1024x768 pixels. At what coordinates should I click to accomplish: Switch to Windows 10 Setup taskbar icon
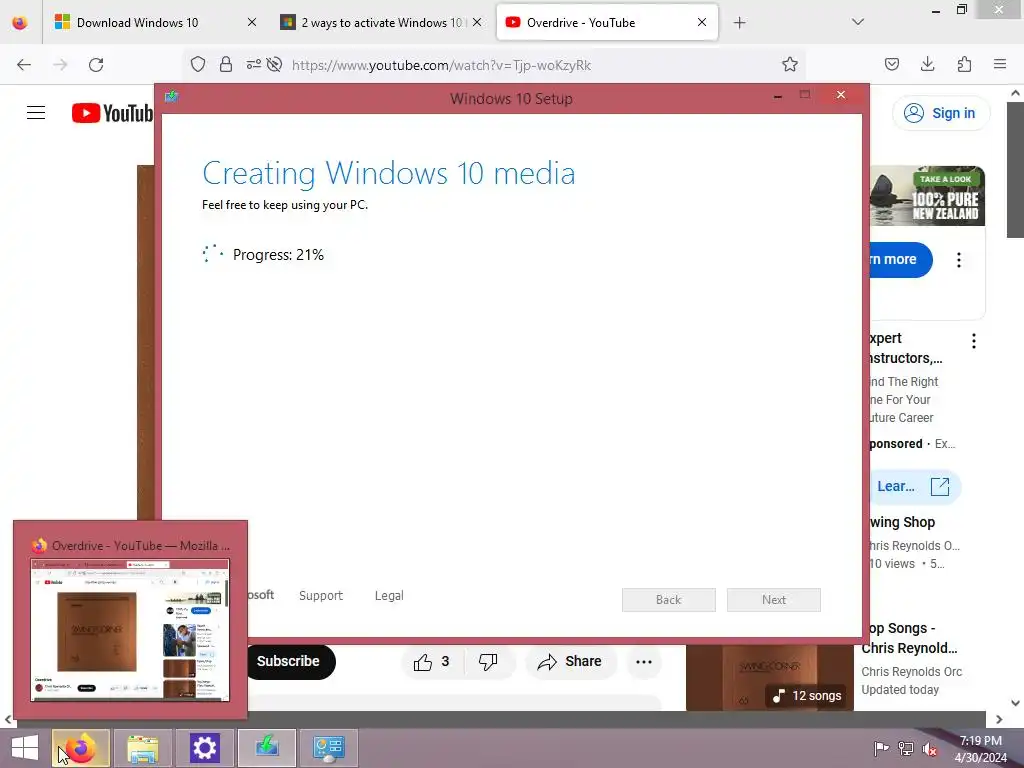[x=266, y=748]
